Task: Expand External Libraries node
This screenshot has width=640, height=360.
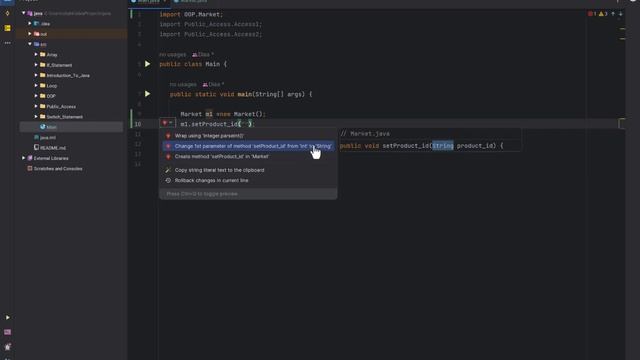Action: 23,158
